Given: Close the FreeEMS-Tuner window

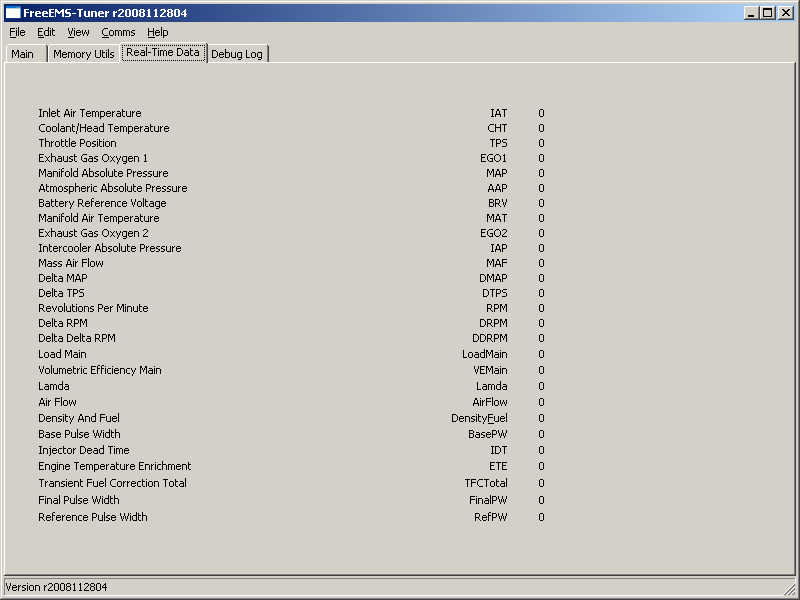Looking at the screenshot, I should click(785, 13).
